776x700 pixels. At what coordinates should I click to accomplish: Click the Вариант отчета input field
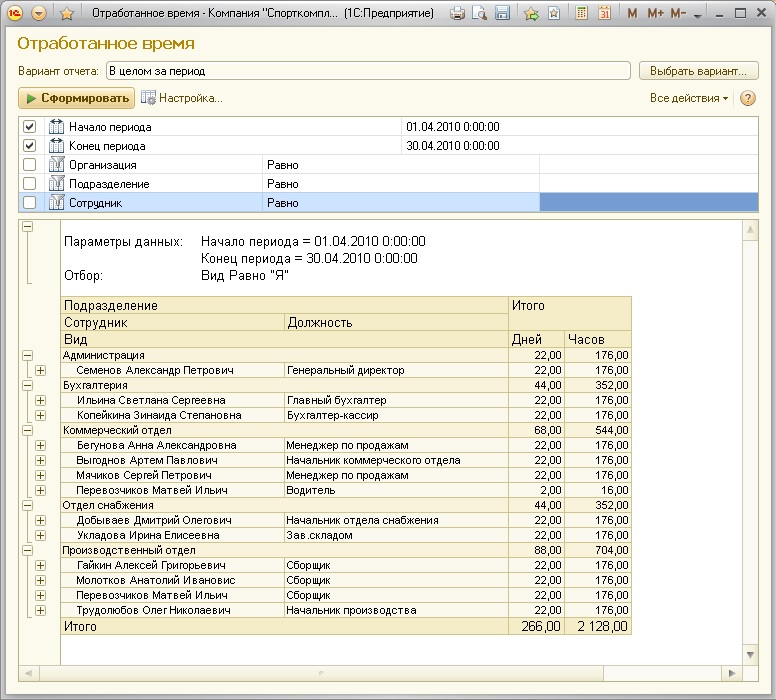tap(367, 71)
